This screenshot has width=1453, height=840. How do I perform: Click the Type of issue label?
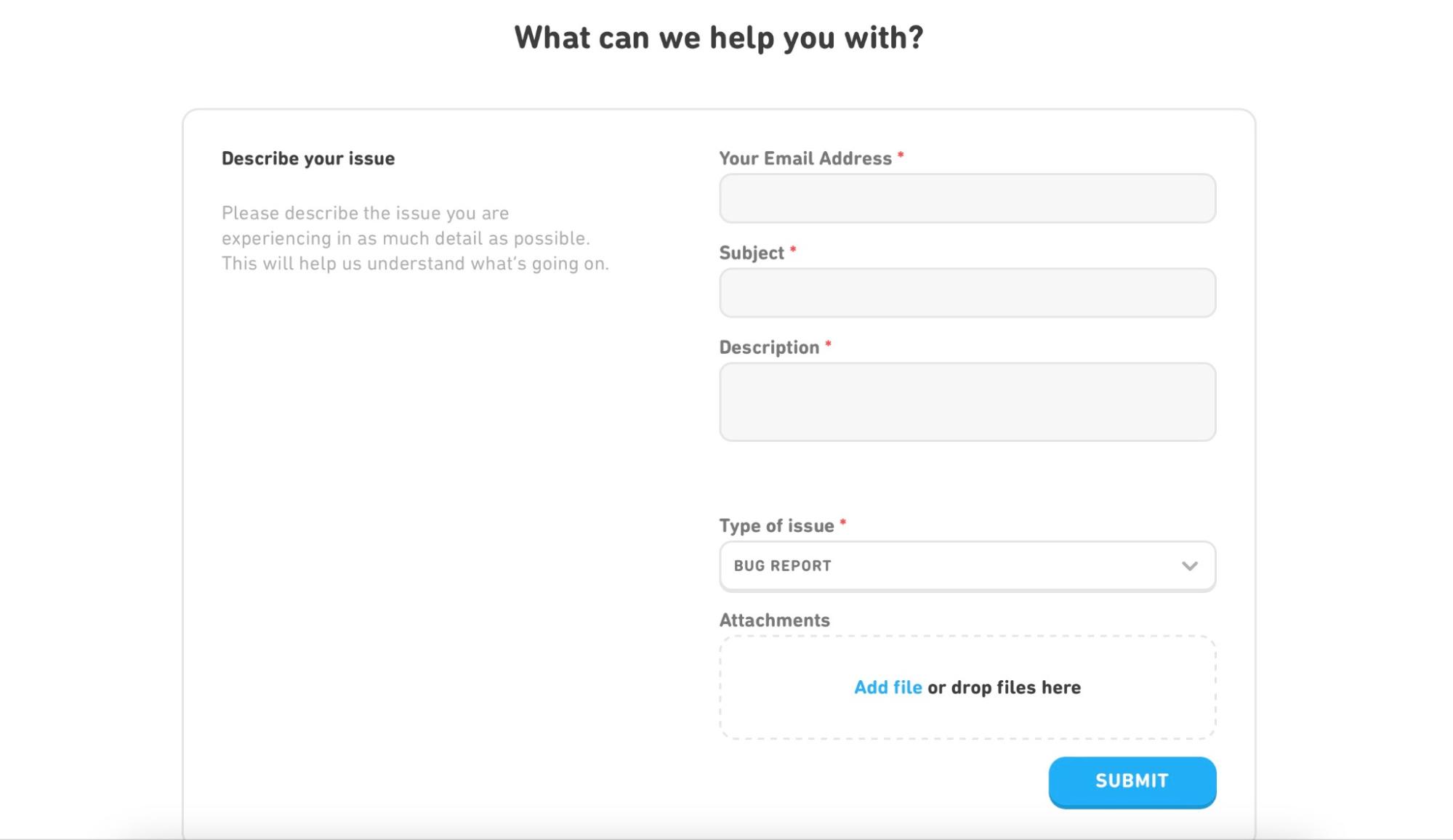pos(776,525)
